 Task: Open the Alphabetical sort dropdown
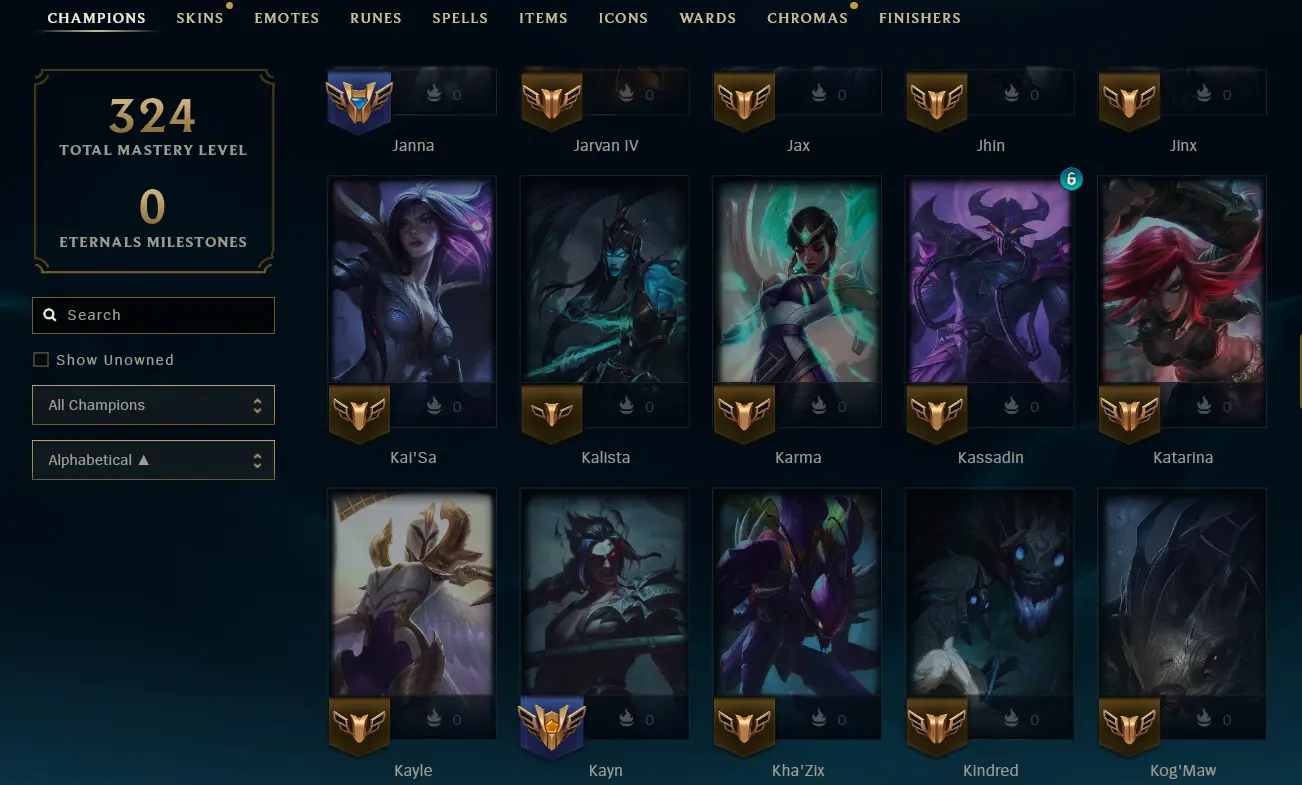pos(153,460)
